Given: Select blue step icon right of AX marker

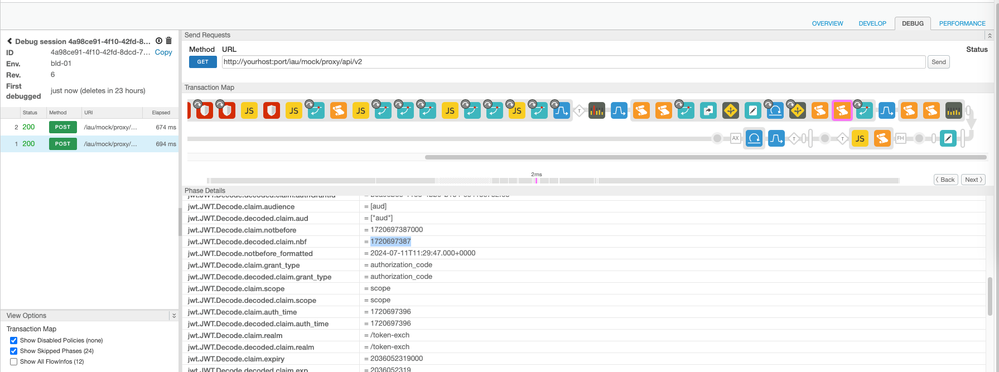Looking at the screenshot, I should [x=776, y=138].
